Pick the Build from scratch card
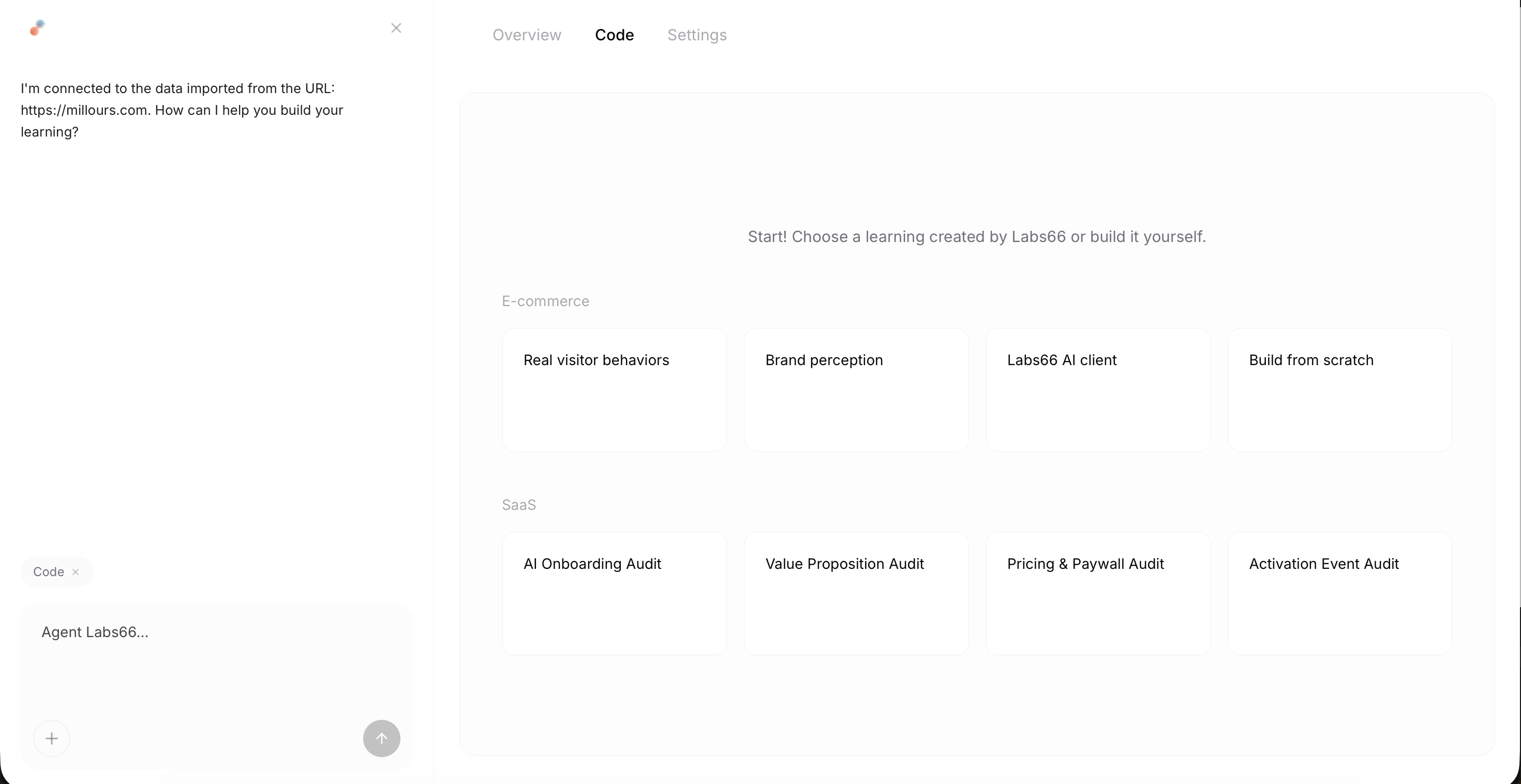Image resolution: width=1521 pixels, height=784 pixels. [x=1340, y=389]
